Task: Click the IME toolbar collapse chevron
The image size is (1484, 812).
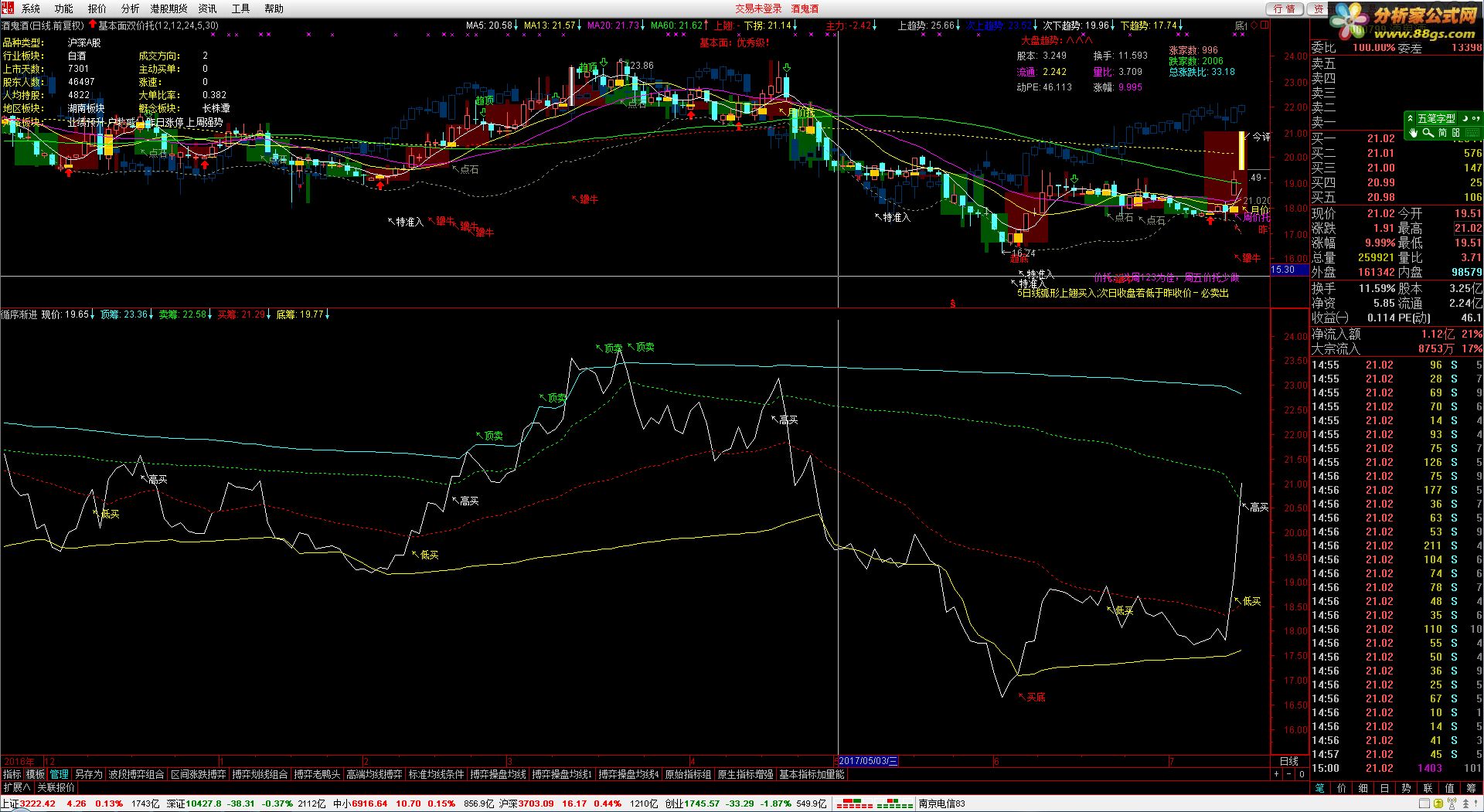Action: (1410, 118)
